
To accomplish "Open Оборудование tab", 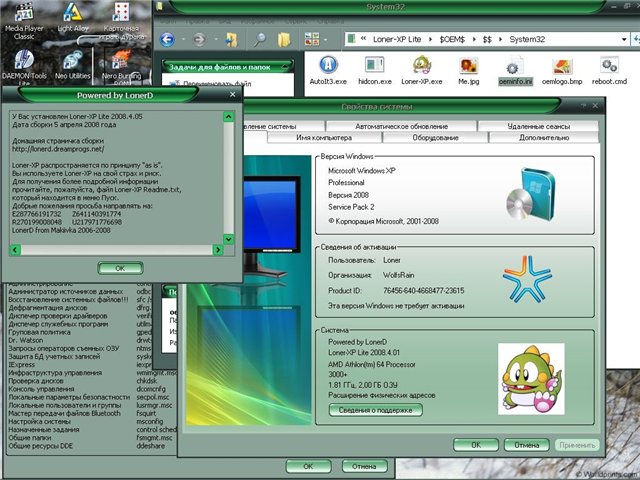I will click(436, 138).
